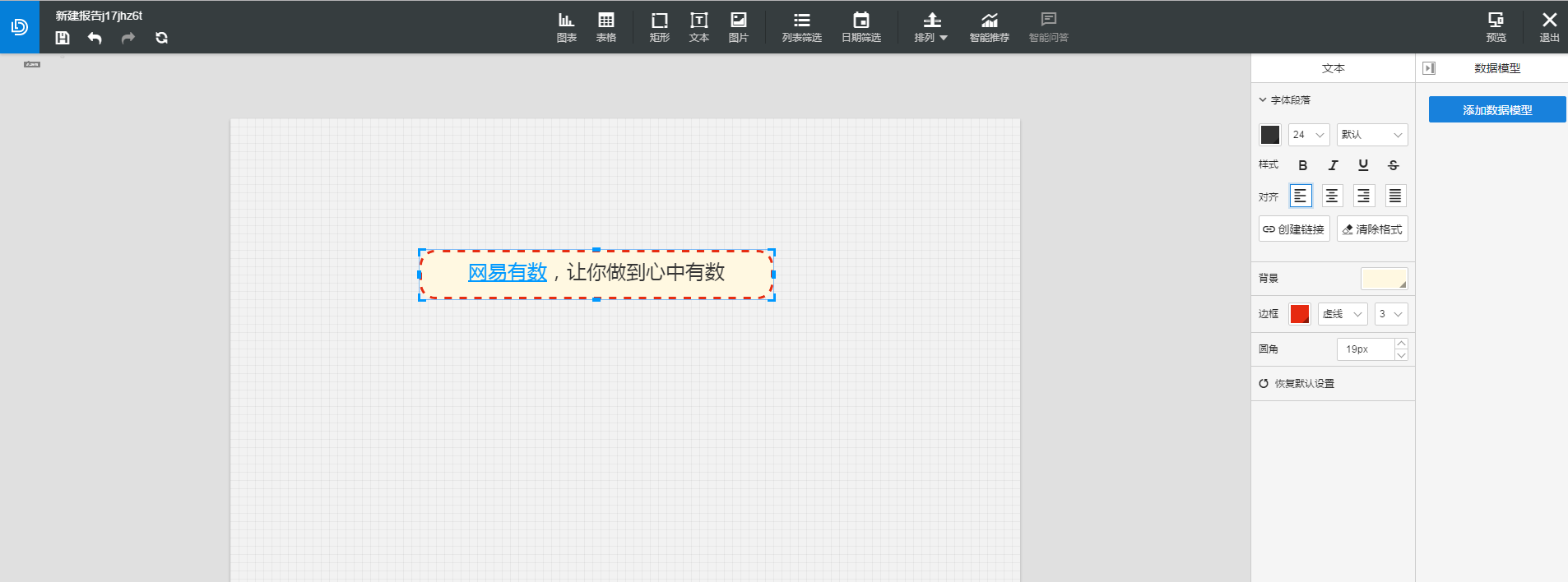Open the font size 24 dropdown

click(1309, 135)
